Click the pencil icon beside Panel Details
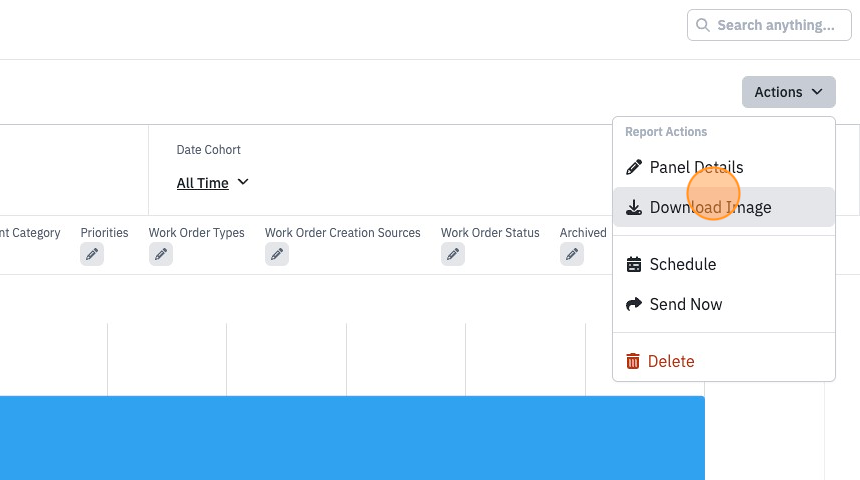 [x=633, y=167]
